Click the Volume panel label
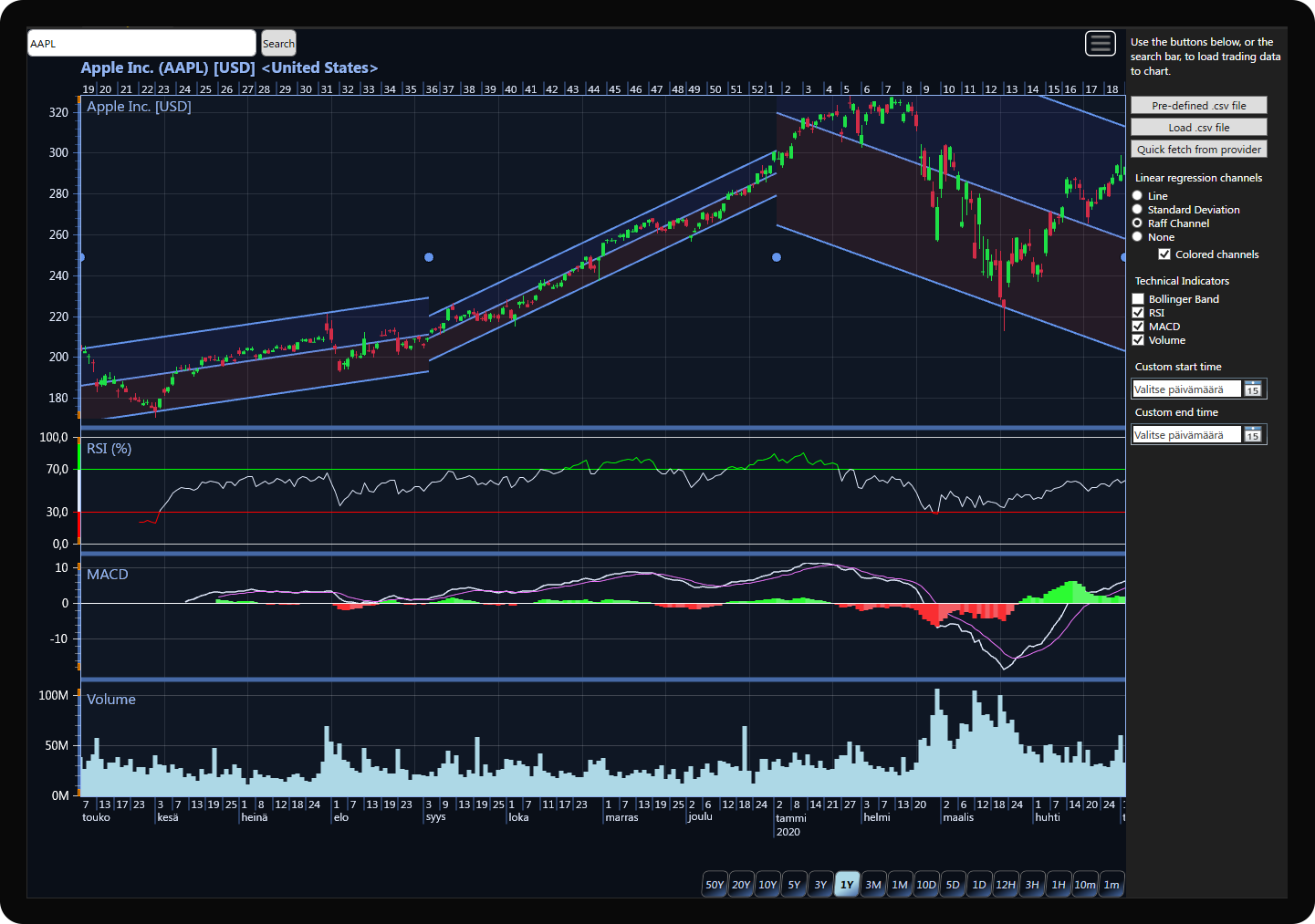1315x924 pixels. click(111, 699)
